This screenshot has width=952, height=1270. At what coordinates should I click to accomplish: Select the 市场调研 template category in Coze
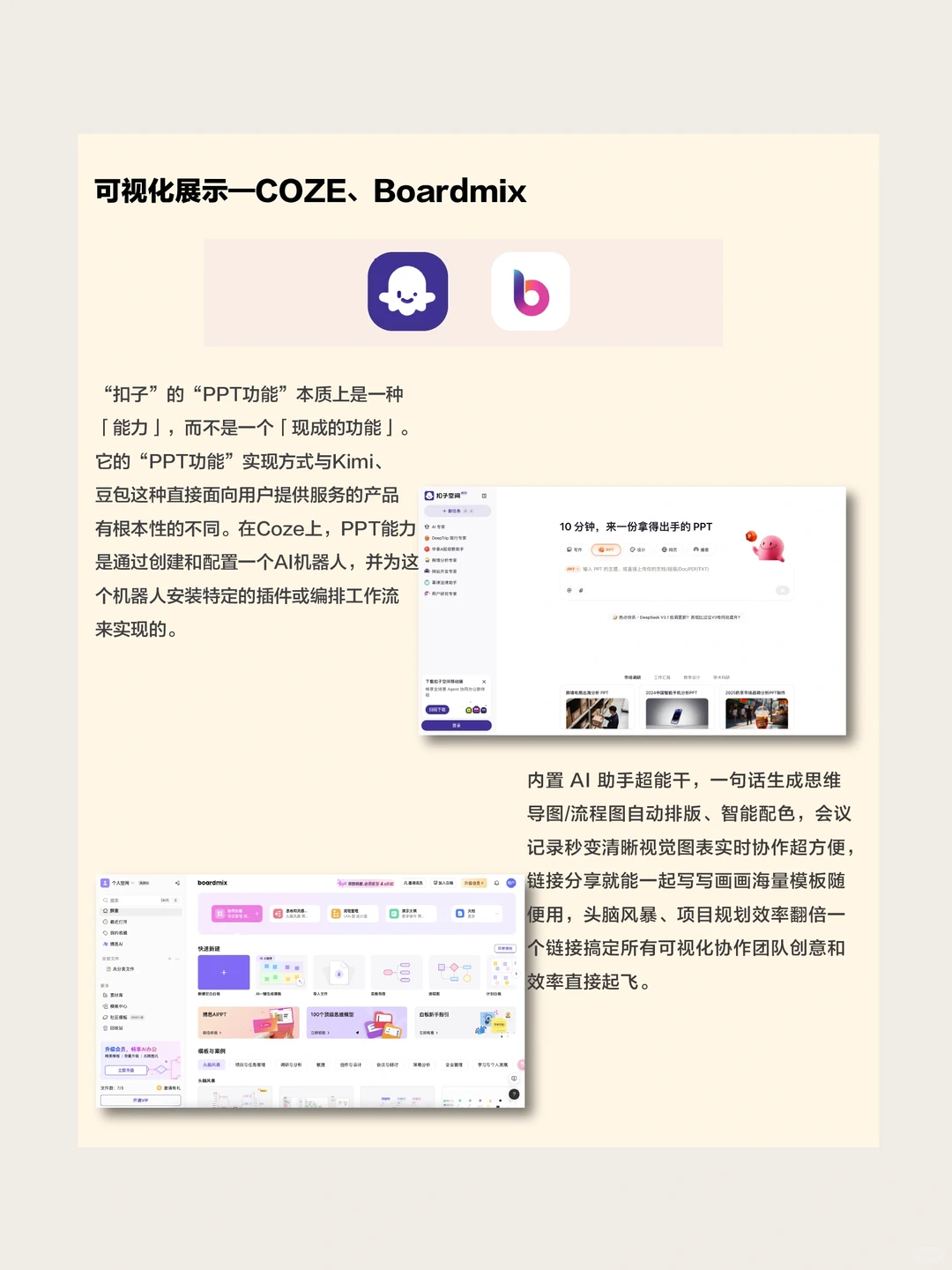pos(633,677)
